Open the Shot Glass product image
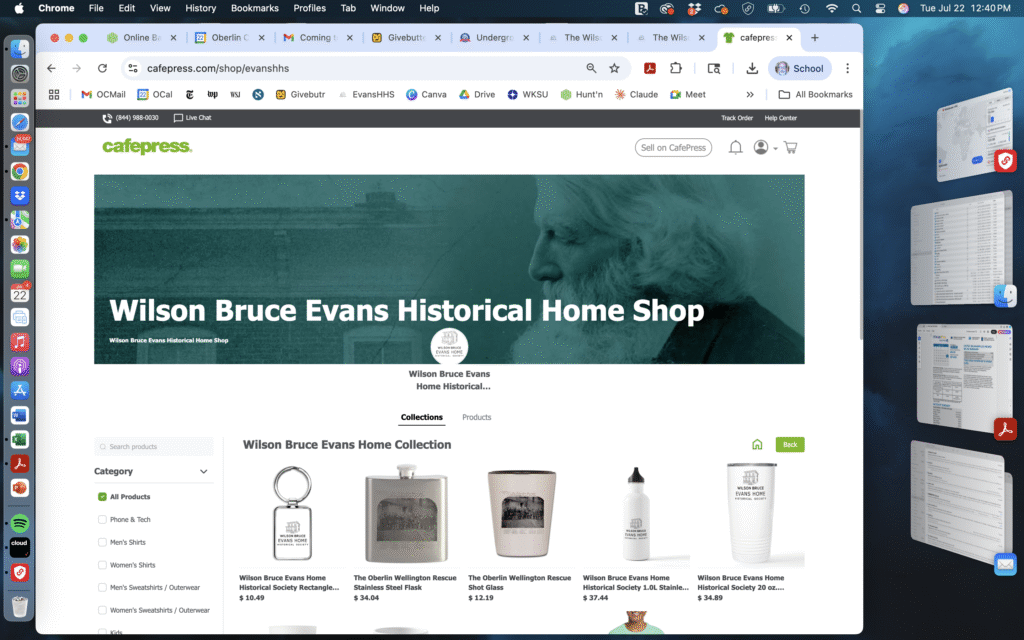 point(521,515)
